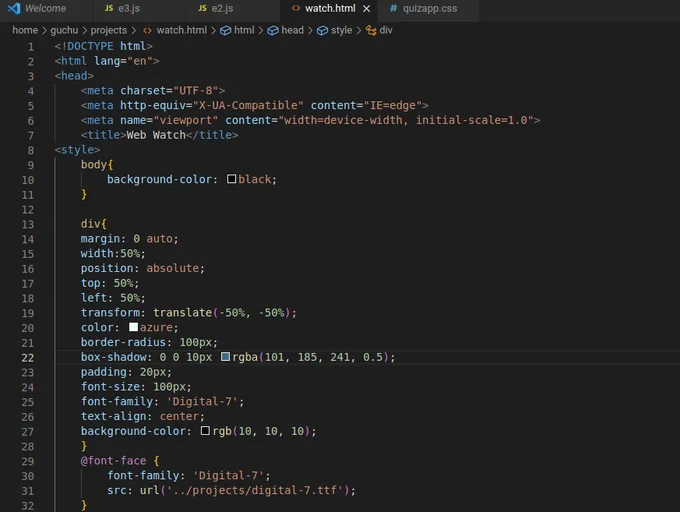Click the 'left: 50%;' declaration
This screenshot has height=512, width=680.
pyautogui.click(x=113, y=298)
